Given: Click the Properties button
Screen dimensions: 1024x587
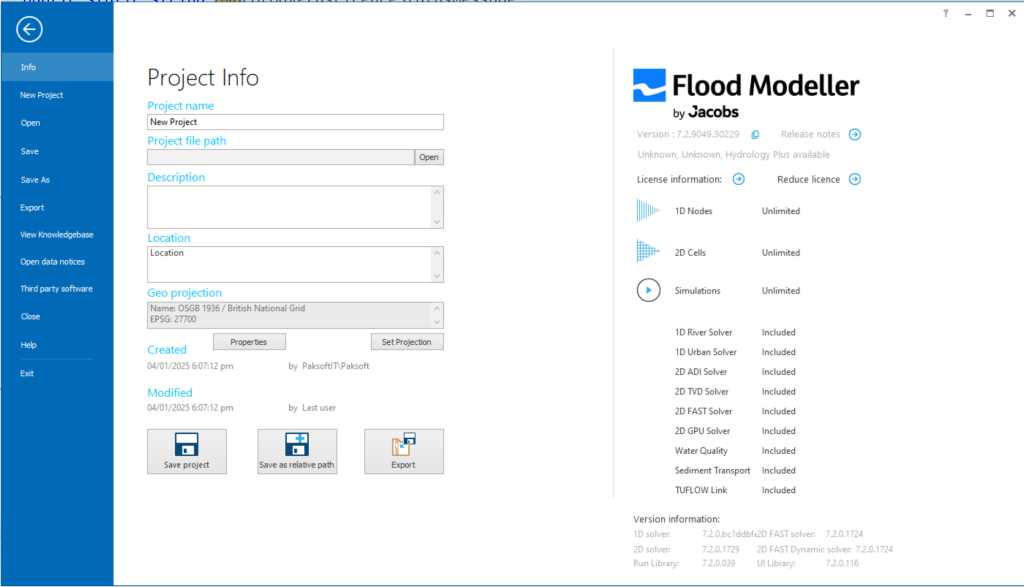Looking at the screenshot, I should click(x=248, y=341).
